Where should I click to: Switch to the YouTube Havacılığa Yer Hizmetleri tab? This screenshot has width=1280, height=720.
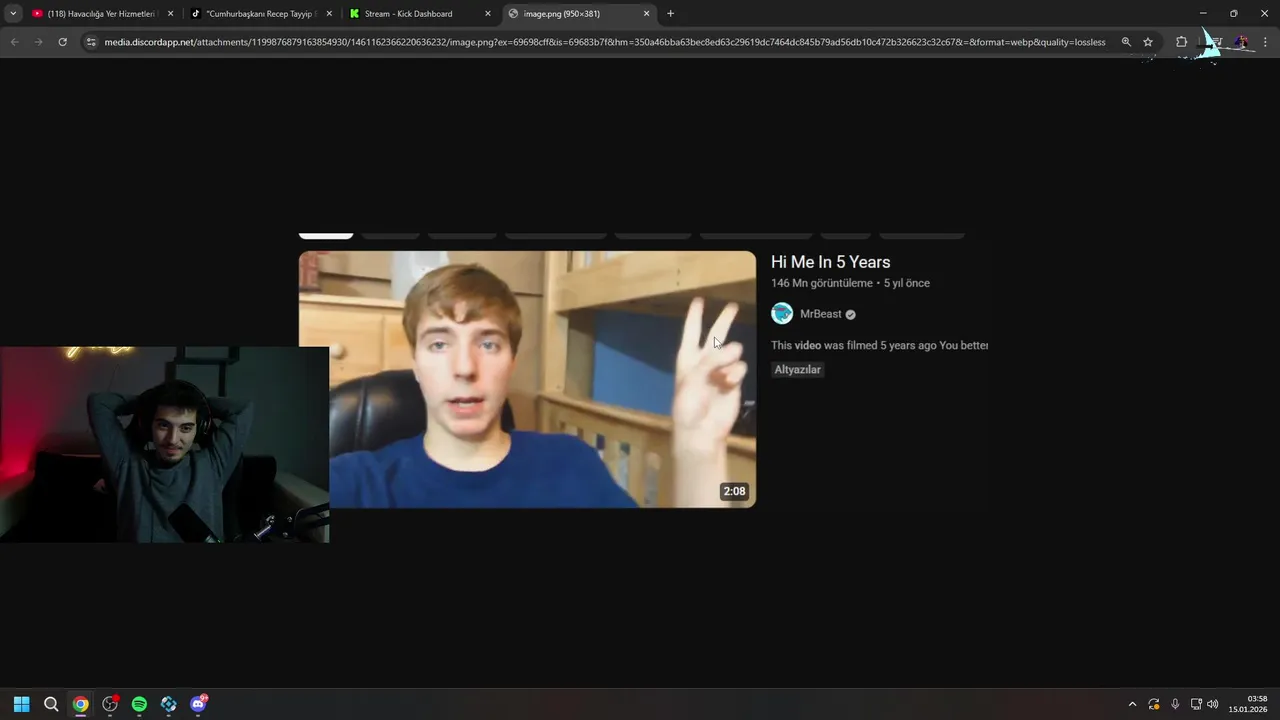coord(102,14)
